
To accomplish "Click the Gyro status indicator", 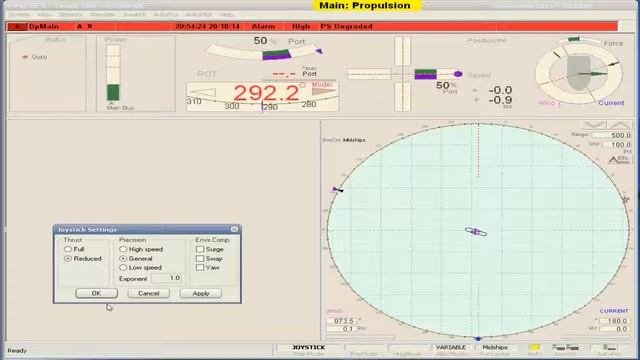I will tap(35, 57).
